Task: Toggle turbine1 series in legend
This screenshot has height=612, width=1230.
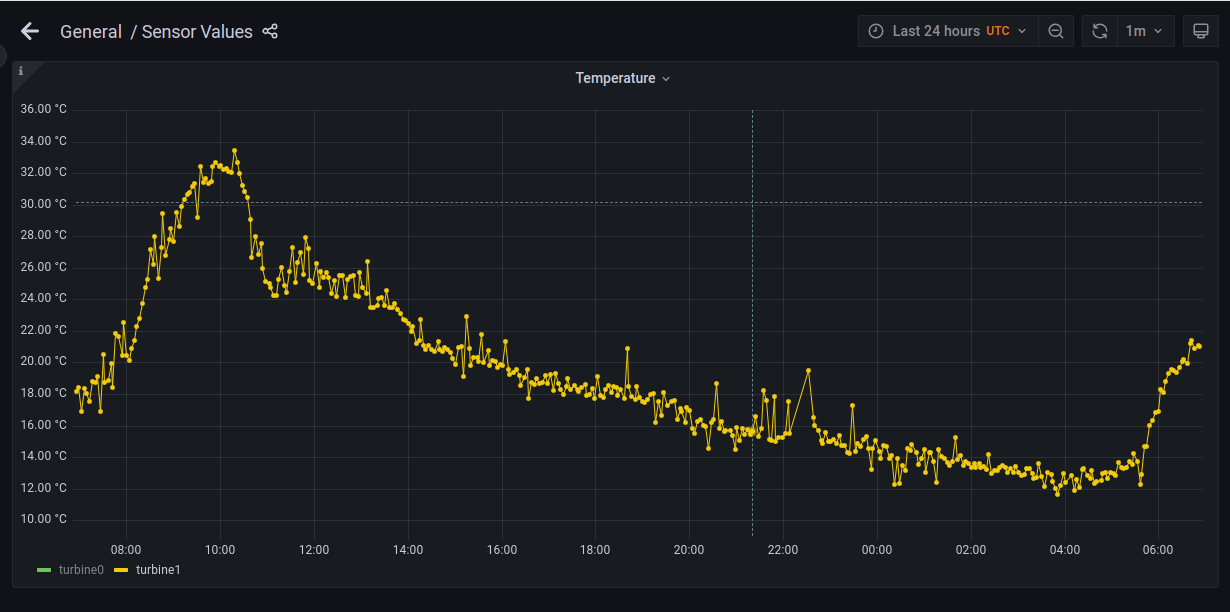Action: point(158,569)
